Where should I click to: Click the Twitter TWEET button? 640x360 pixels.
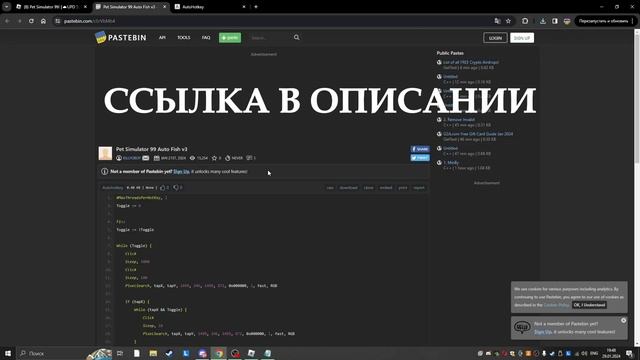click(x=420, y=158)
